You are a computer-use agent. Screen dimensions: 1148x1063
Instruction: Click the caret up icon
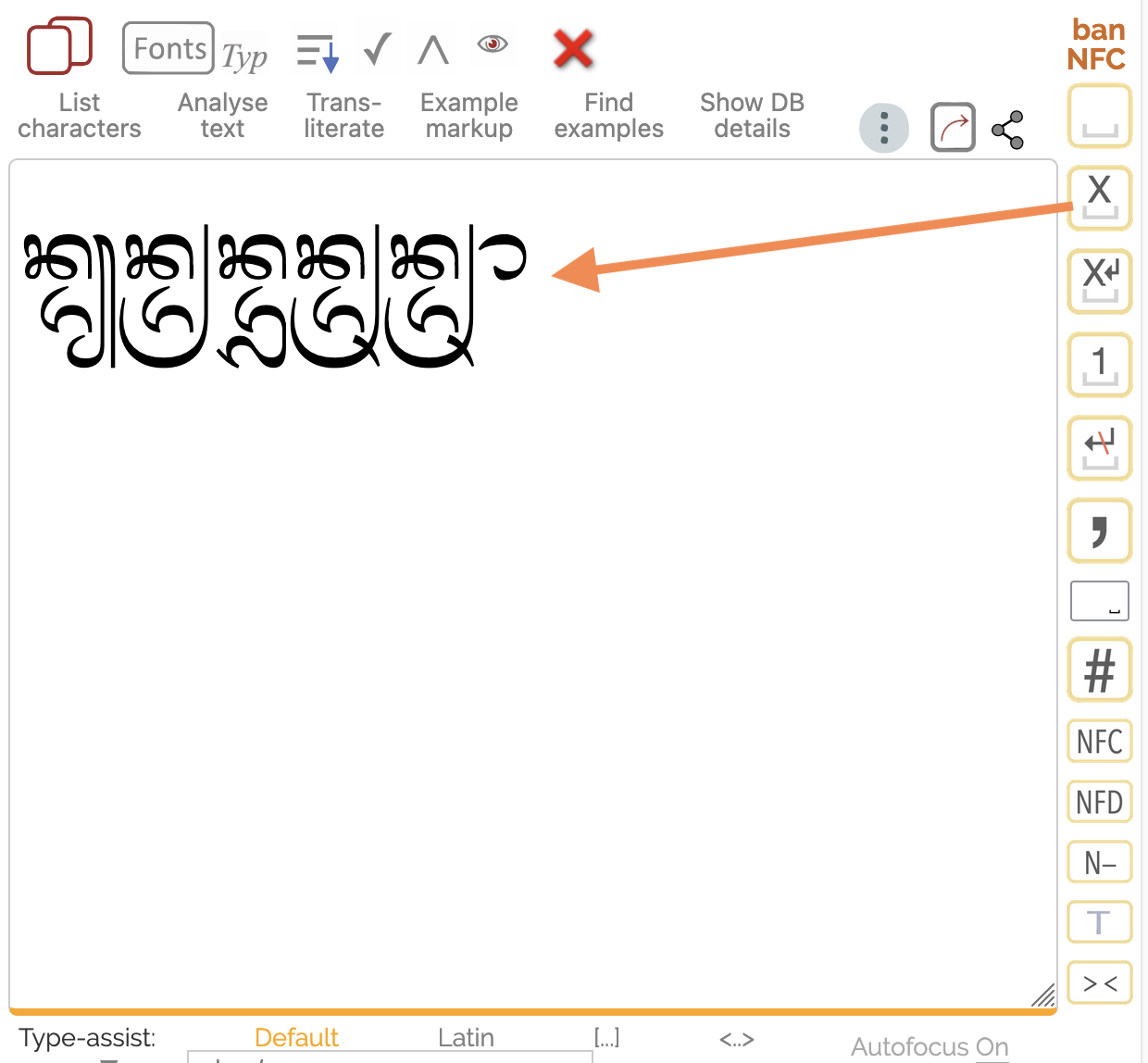pyautogui.click(x=433, y=50)
